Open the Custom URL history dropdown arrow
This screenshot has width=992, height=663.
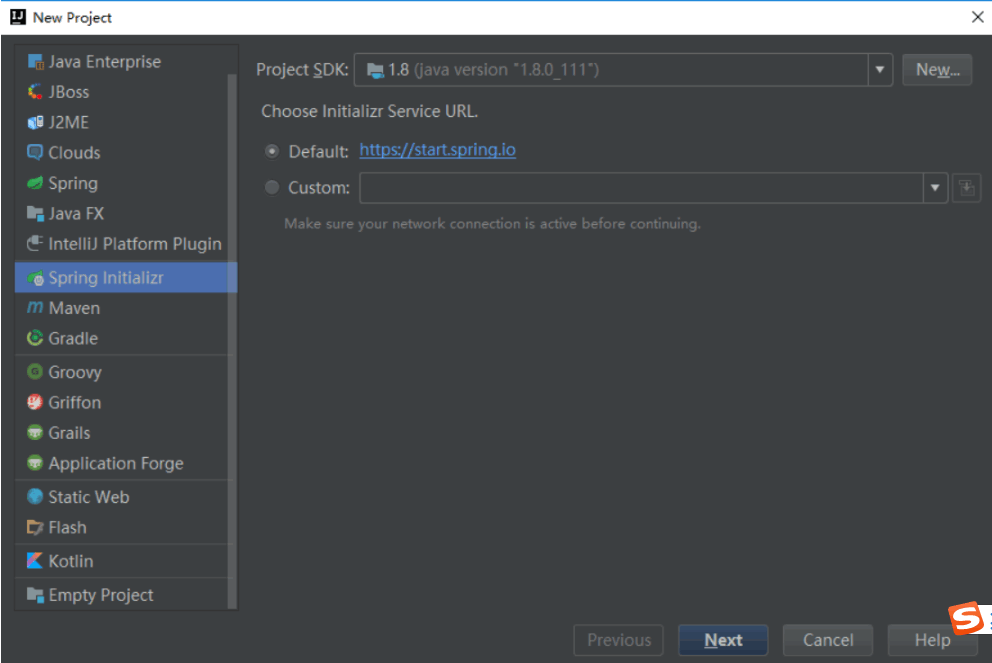[934, 188]
